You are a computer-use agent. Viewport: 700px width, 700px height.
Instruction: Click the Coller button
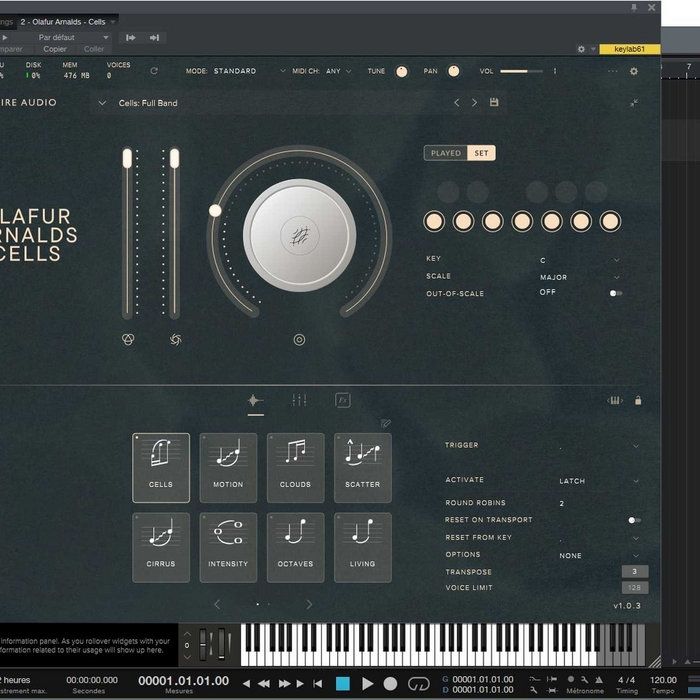click(x=94, y=49)
